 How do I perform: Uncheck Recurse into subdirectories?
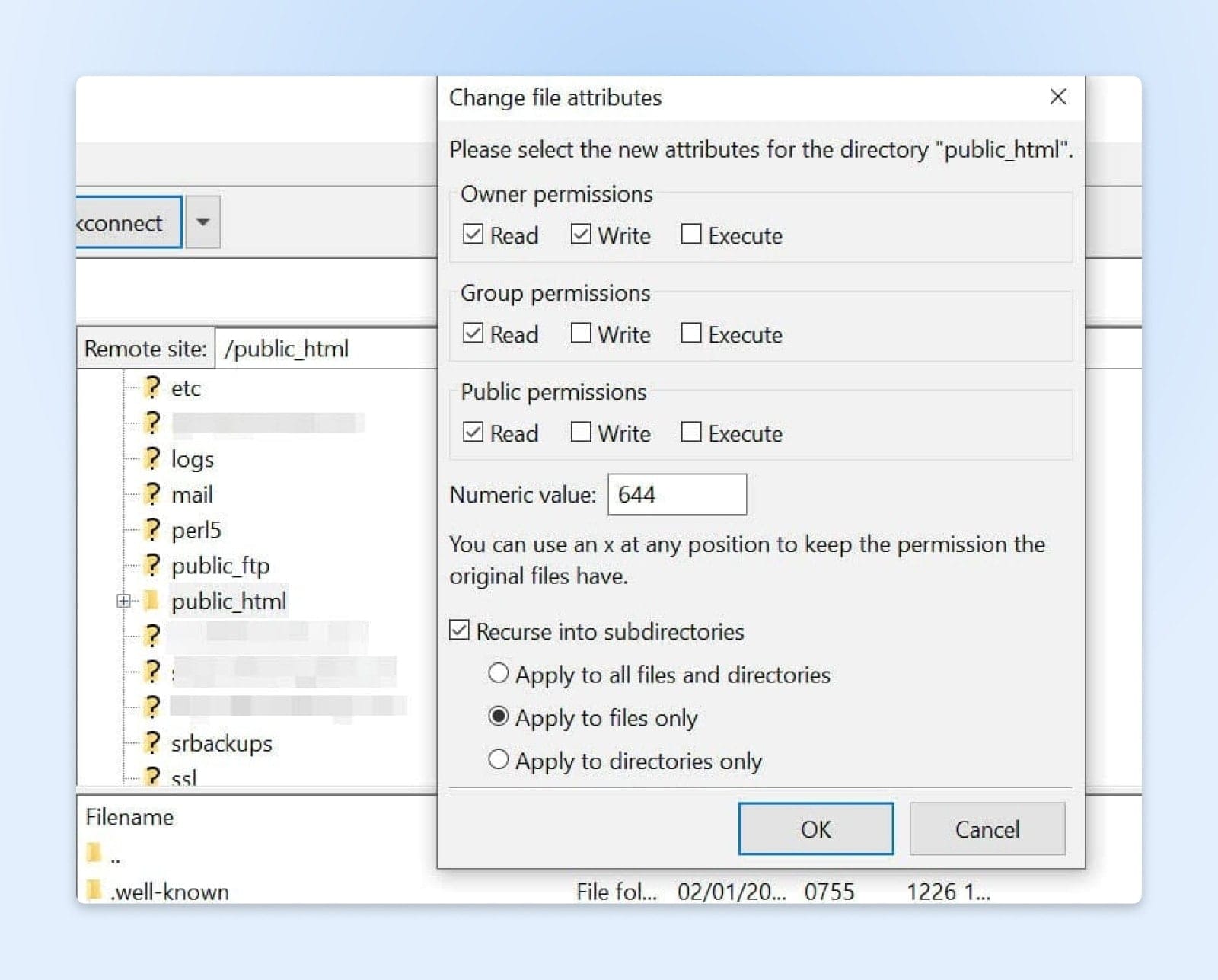(x=459, y=630)
